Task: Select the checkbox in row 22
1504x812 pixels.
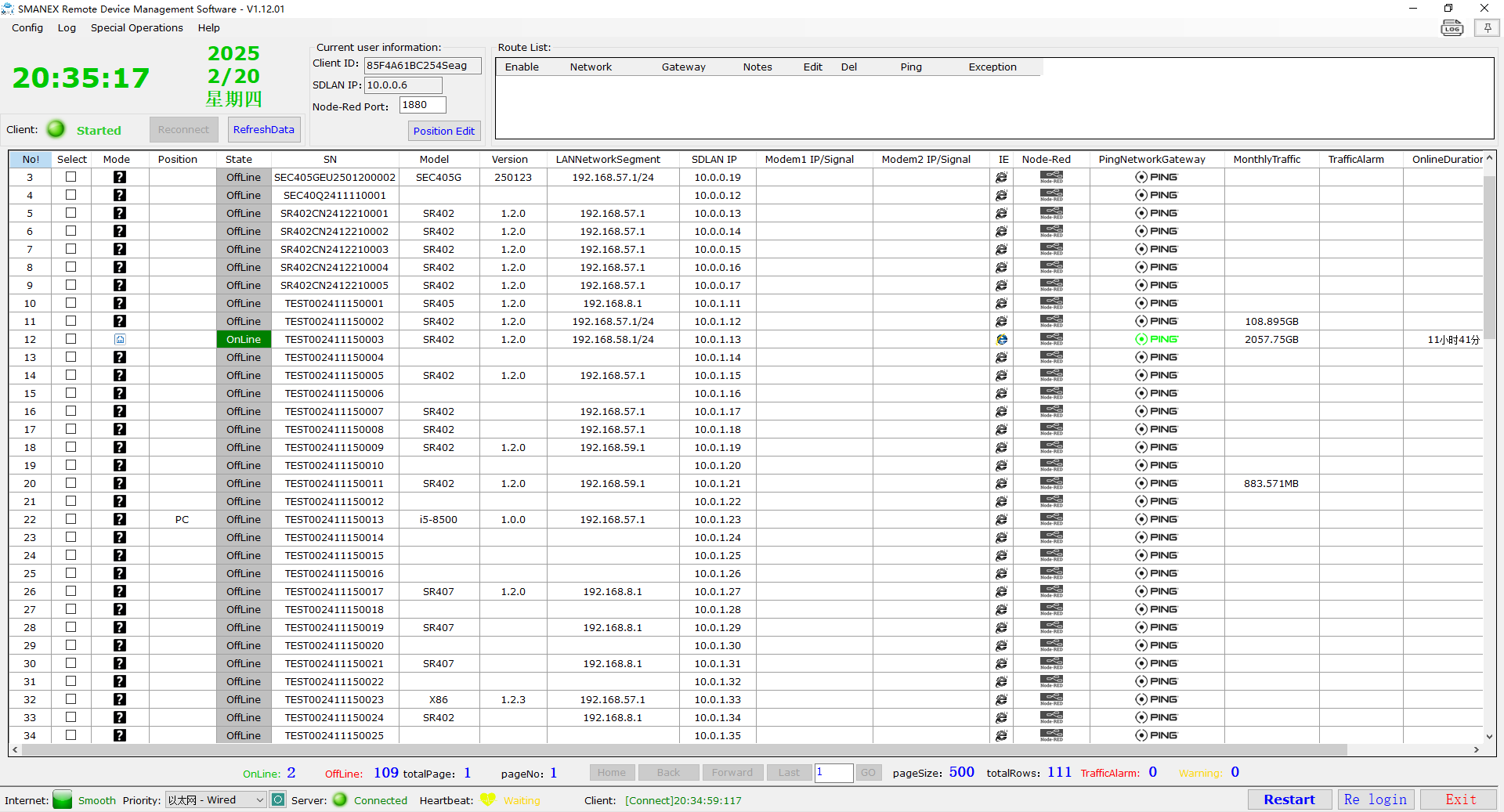Action: pos(71,519)
